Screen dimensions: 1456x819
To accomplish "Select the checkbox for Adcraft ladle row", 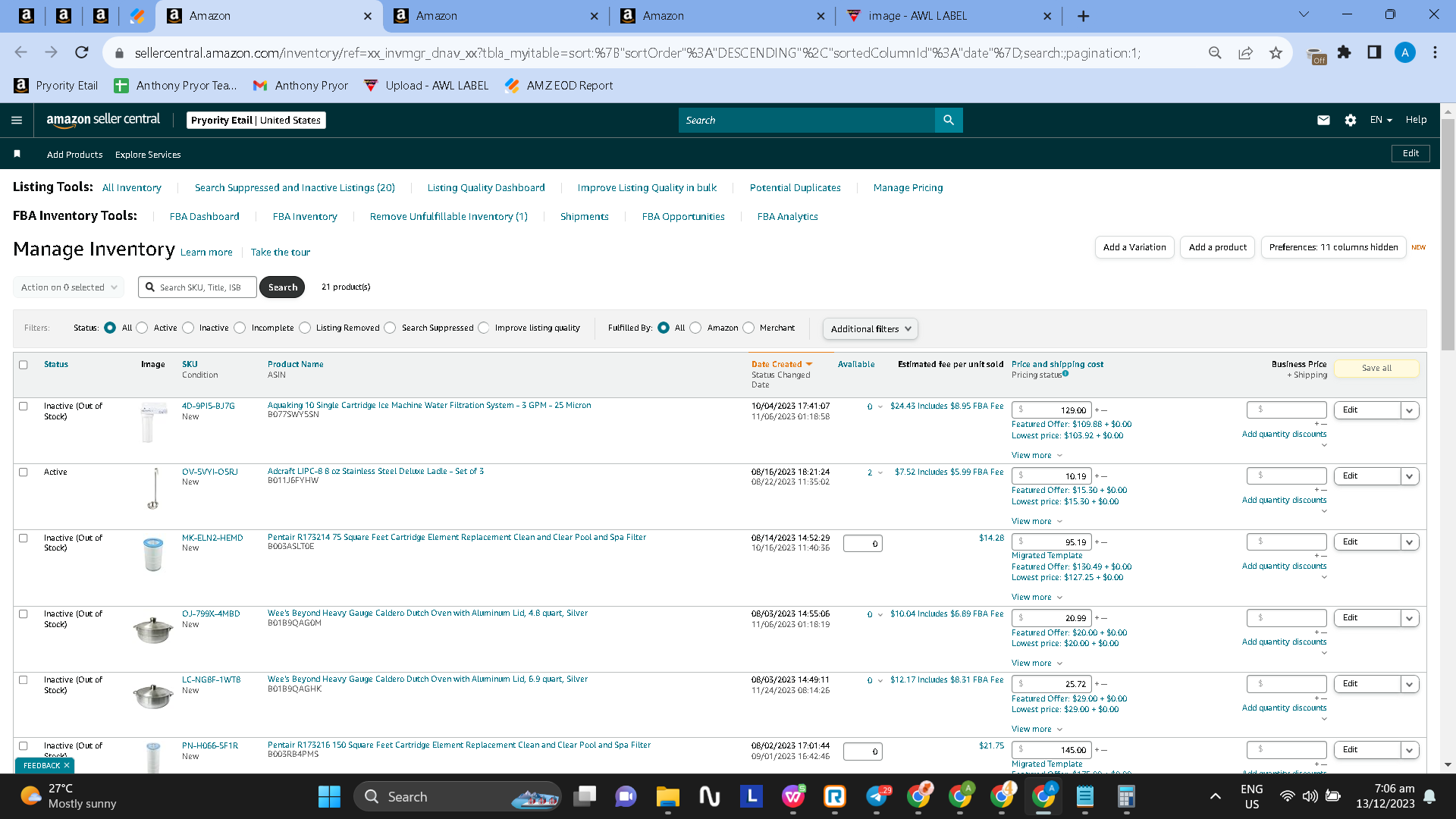I will [x=24, y=472].
